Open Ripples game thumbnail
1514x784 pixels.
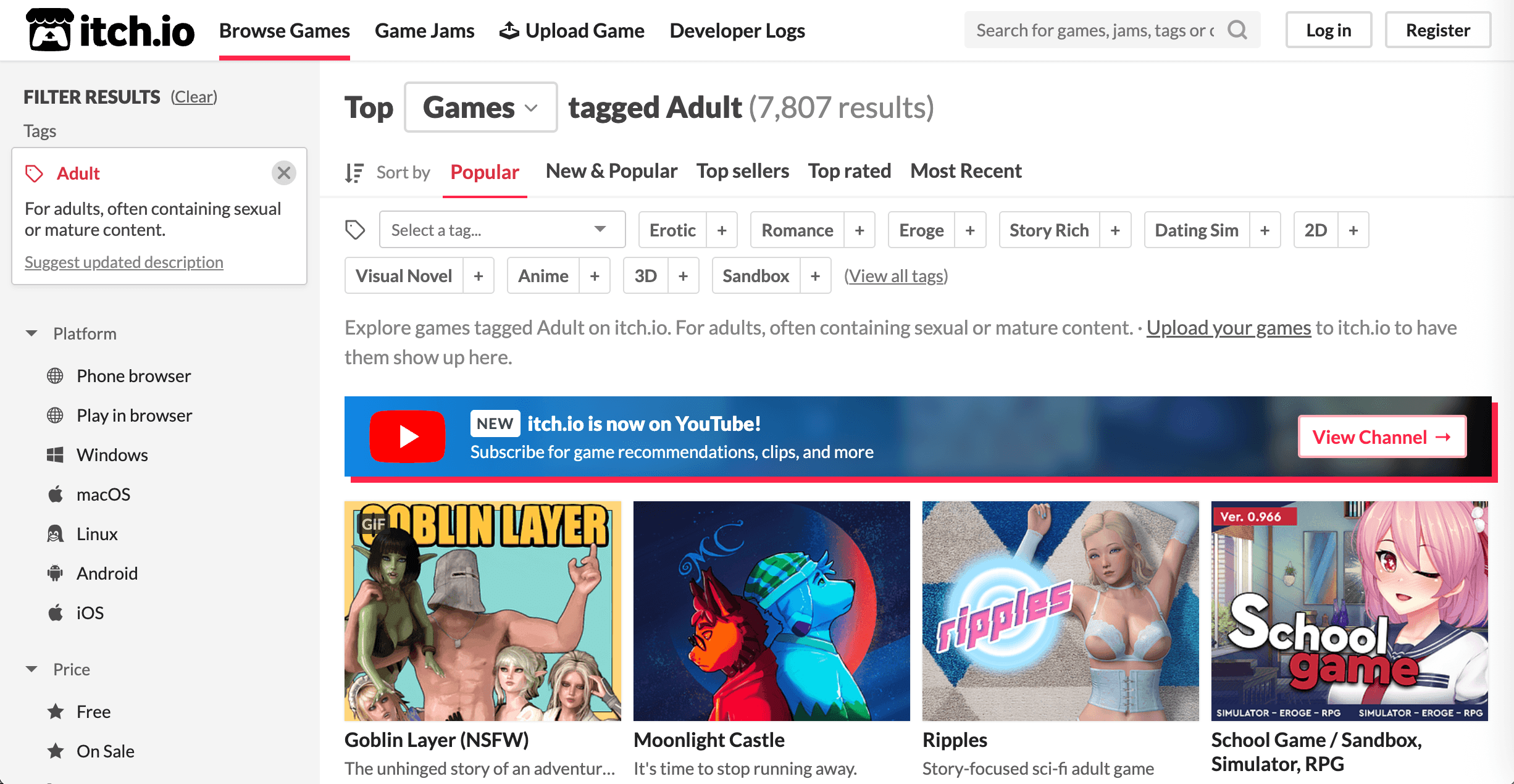[1060, 611]
